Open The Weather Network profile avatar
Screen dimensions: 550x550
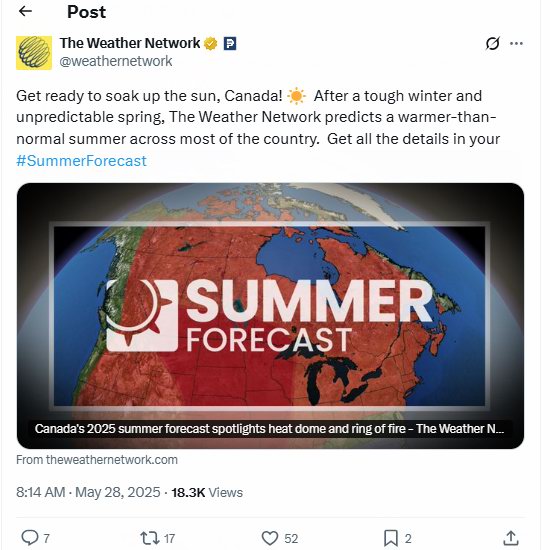coord(34,53)
